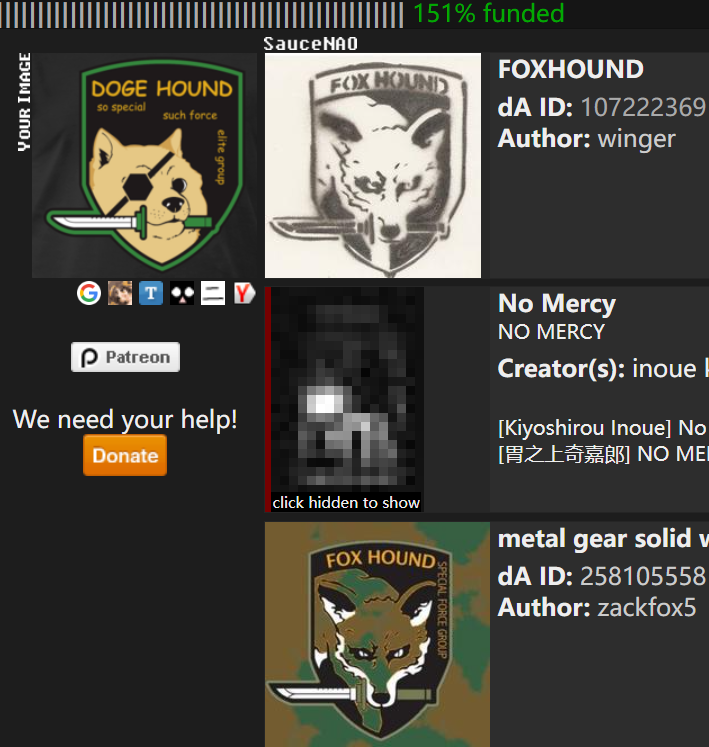The image size is (709, 747).
Task: Open the uploaded Doge Hound image
Action: point(144,165)
